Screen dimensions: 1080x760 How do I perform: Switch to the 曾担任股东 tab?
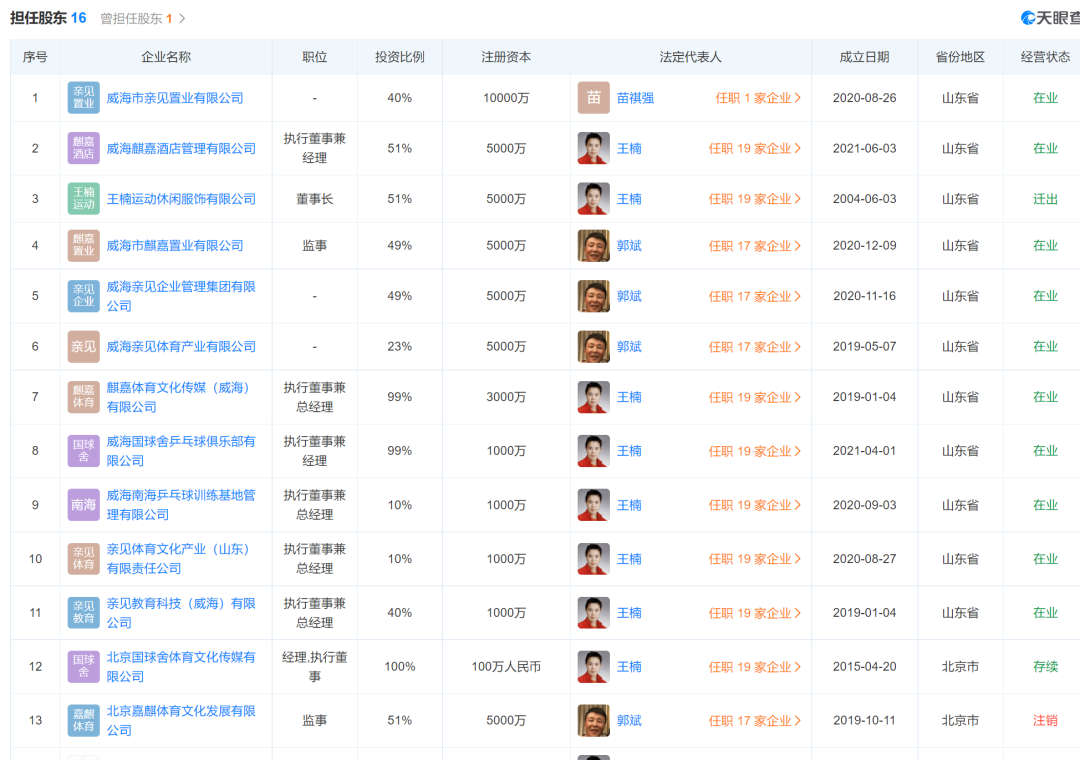pos(142,19)
